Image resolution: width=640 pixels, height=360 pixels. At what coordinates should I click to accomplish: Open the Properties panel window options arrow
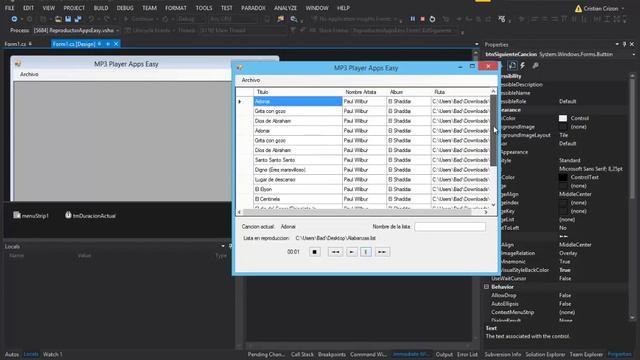click(617, 44)
